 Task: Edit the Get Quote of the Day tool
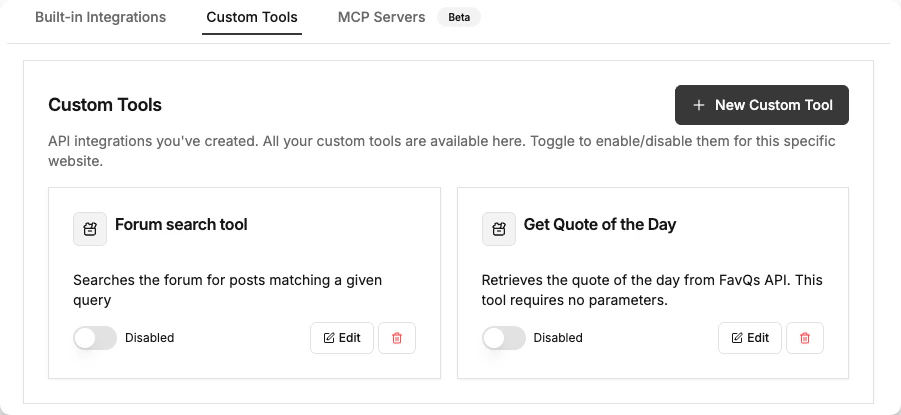click(750, 338)
